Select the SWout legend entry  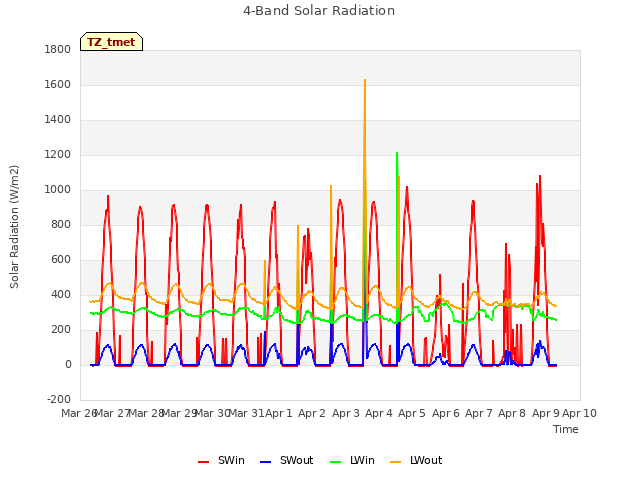[x=287, y=460]
